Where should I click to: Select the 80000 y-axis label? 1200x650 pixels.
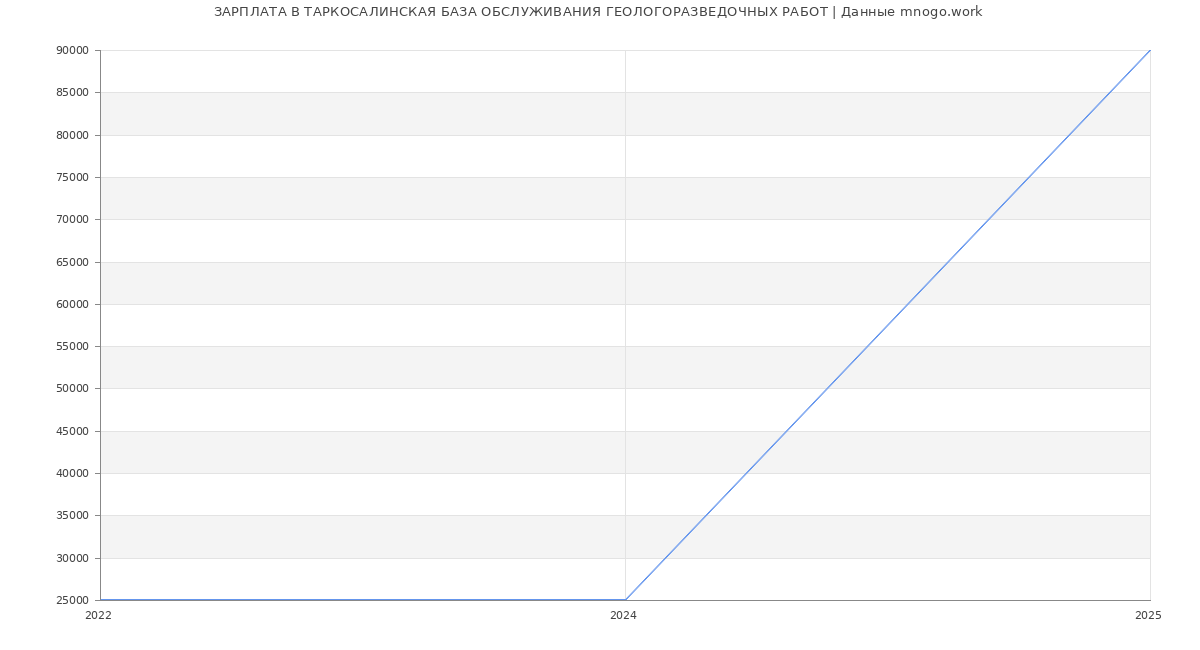72,135
